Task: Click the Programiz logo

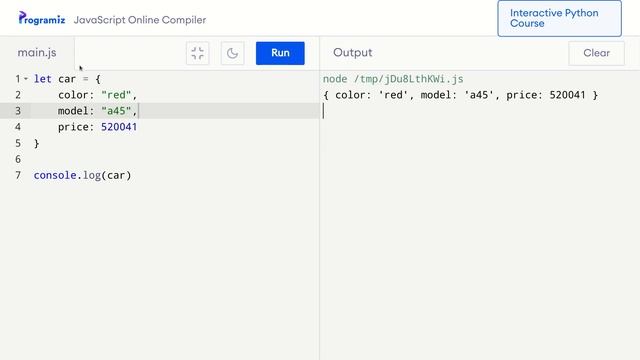Action: point(42,19)
